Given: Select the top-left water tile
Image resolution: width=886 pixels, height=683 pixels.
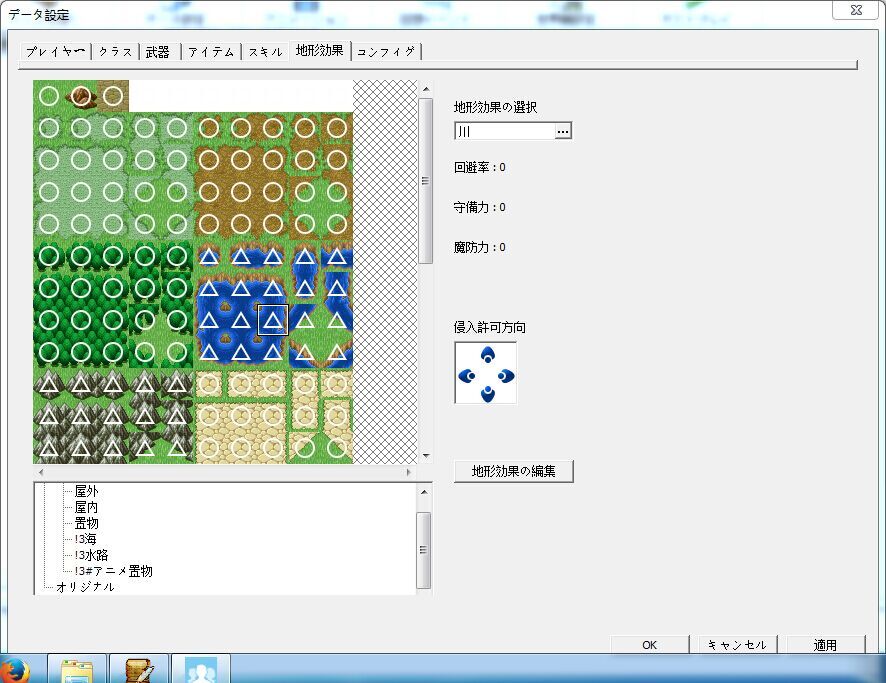Looking at the screenshot, I should (x=209, y=256).
